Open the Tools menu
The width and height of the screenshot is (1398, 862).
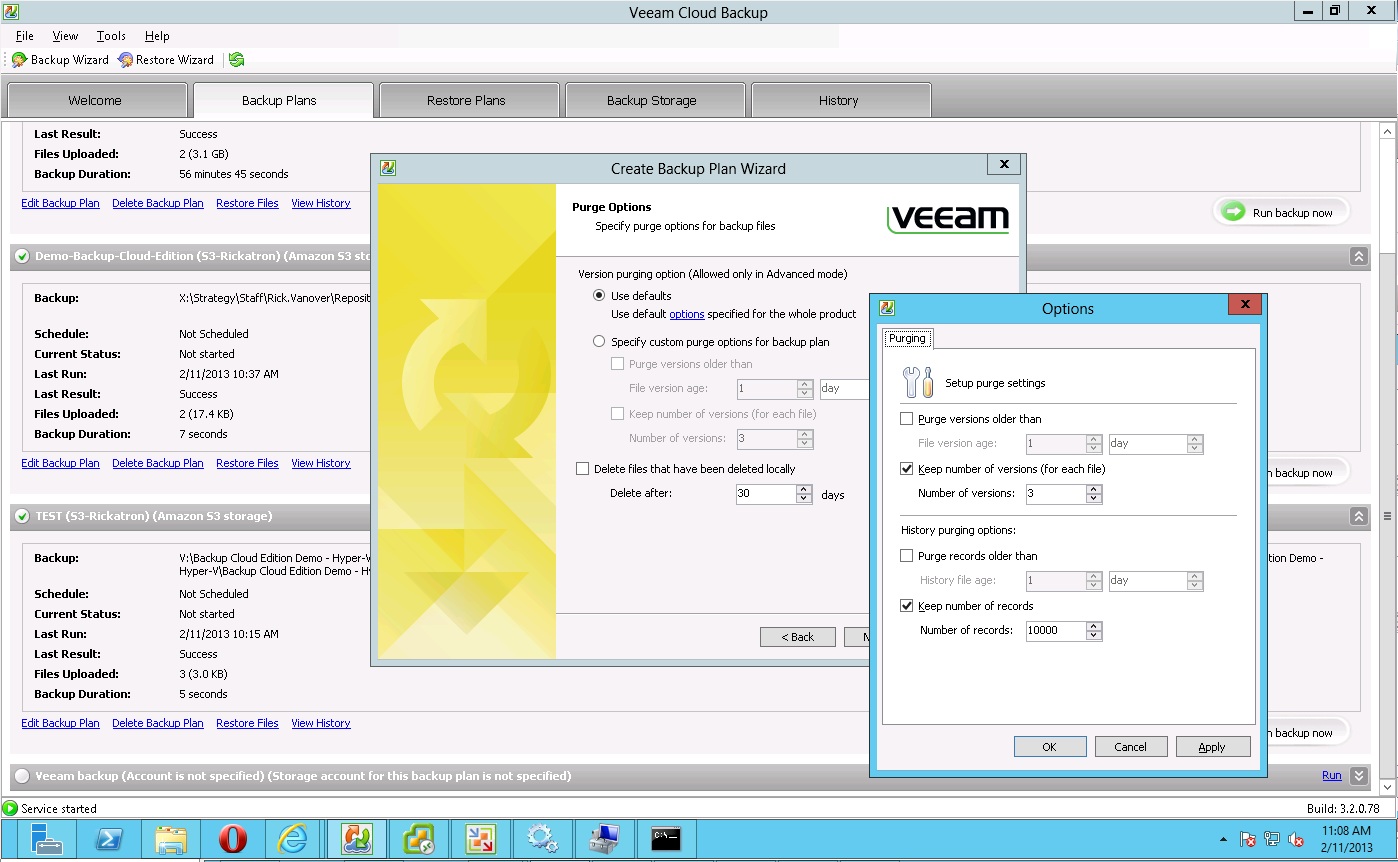point(111,36)
